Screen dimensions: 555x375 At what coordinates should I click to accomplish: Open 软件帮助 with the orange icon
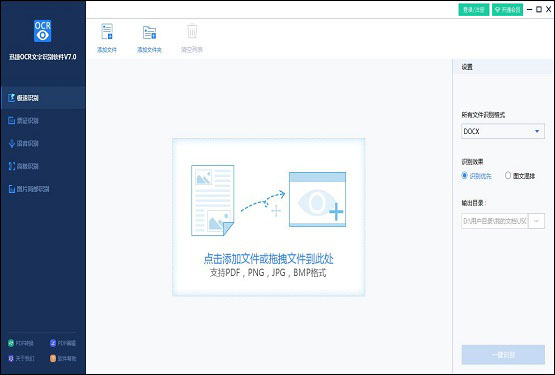pyautogui.click(x=63, y=358)
